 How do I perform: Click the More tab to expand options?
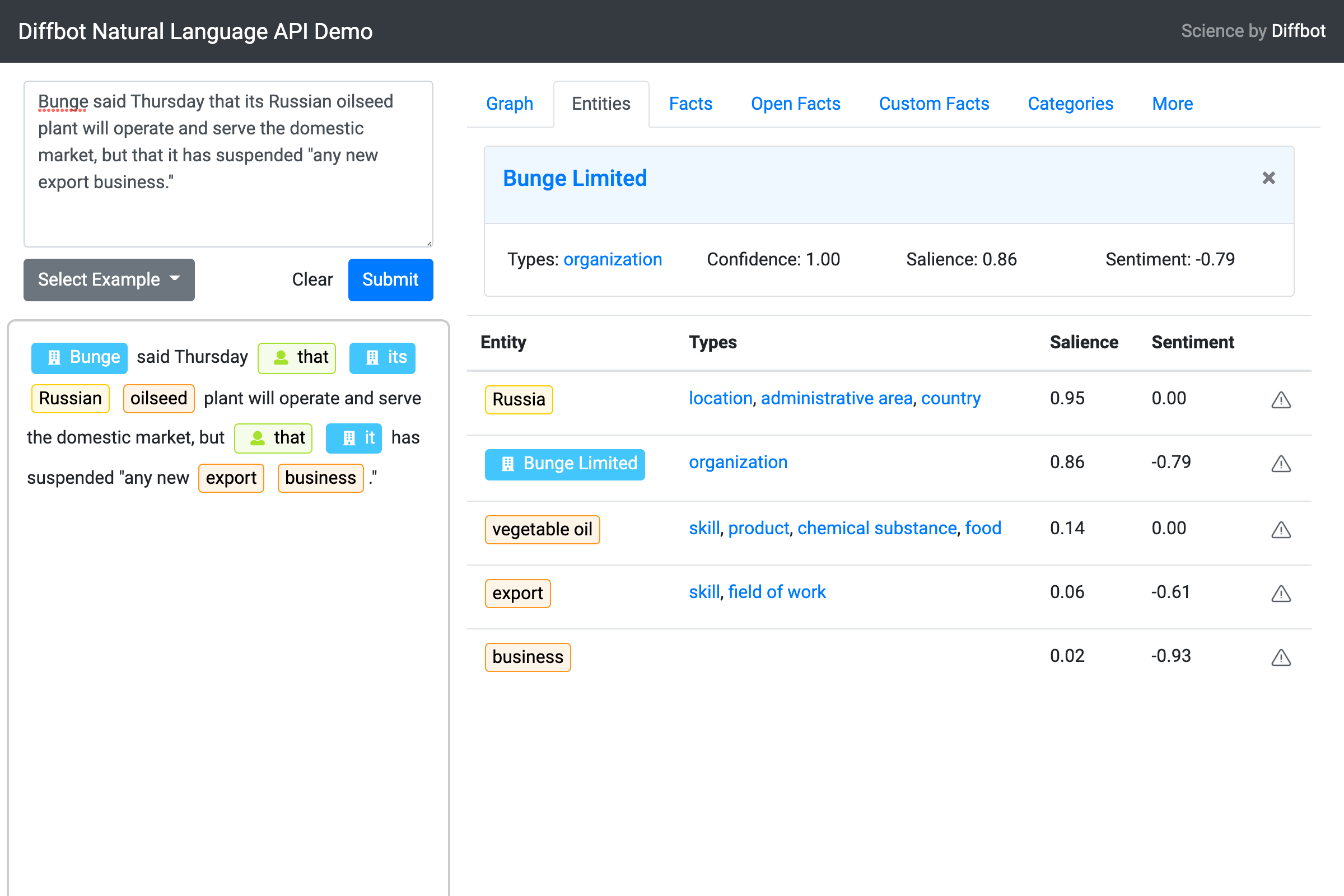1173,104
